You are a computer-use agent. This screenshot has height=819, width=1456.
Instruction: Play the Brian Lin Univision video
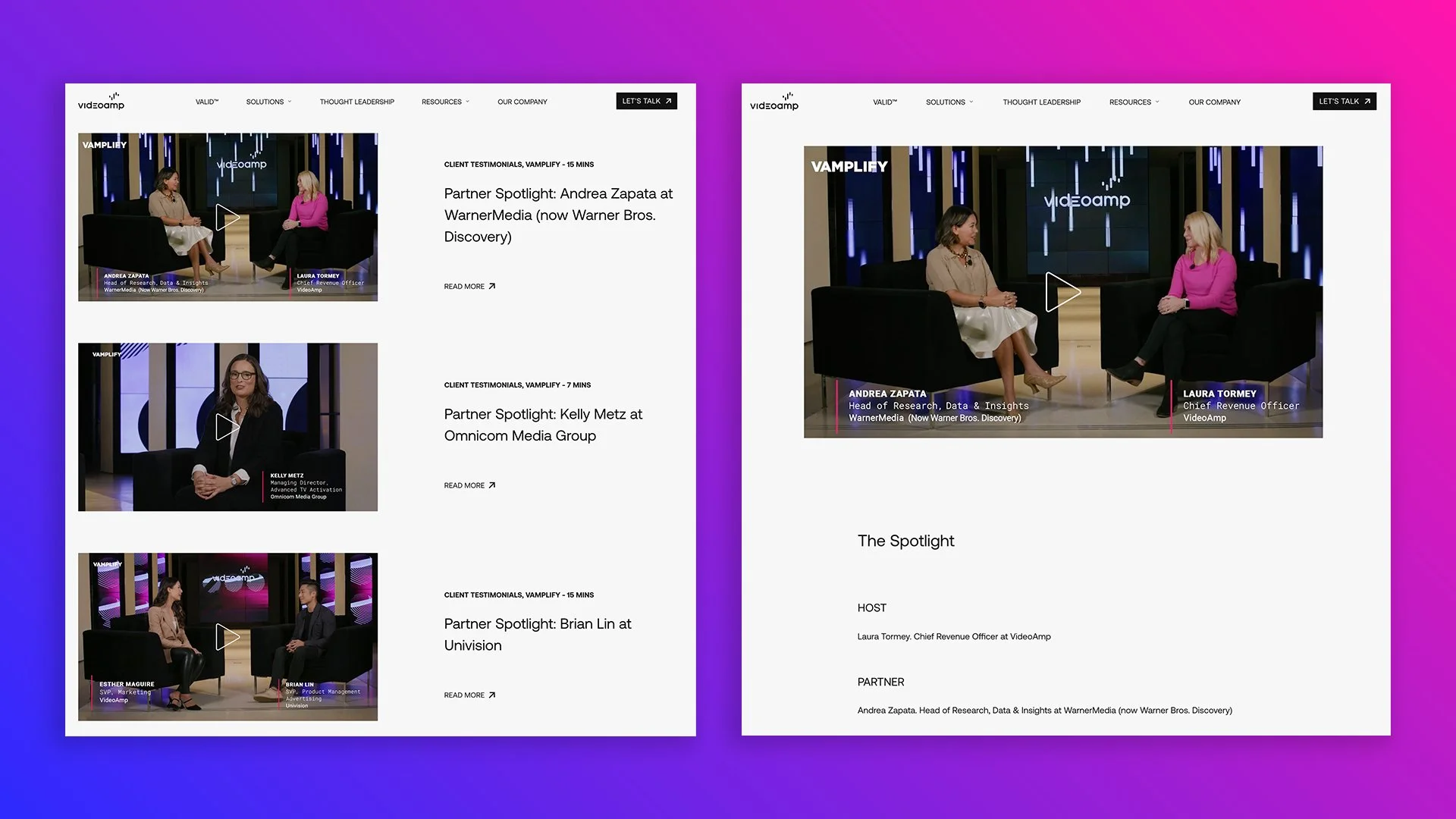[x=227, y=637]
